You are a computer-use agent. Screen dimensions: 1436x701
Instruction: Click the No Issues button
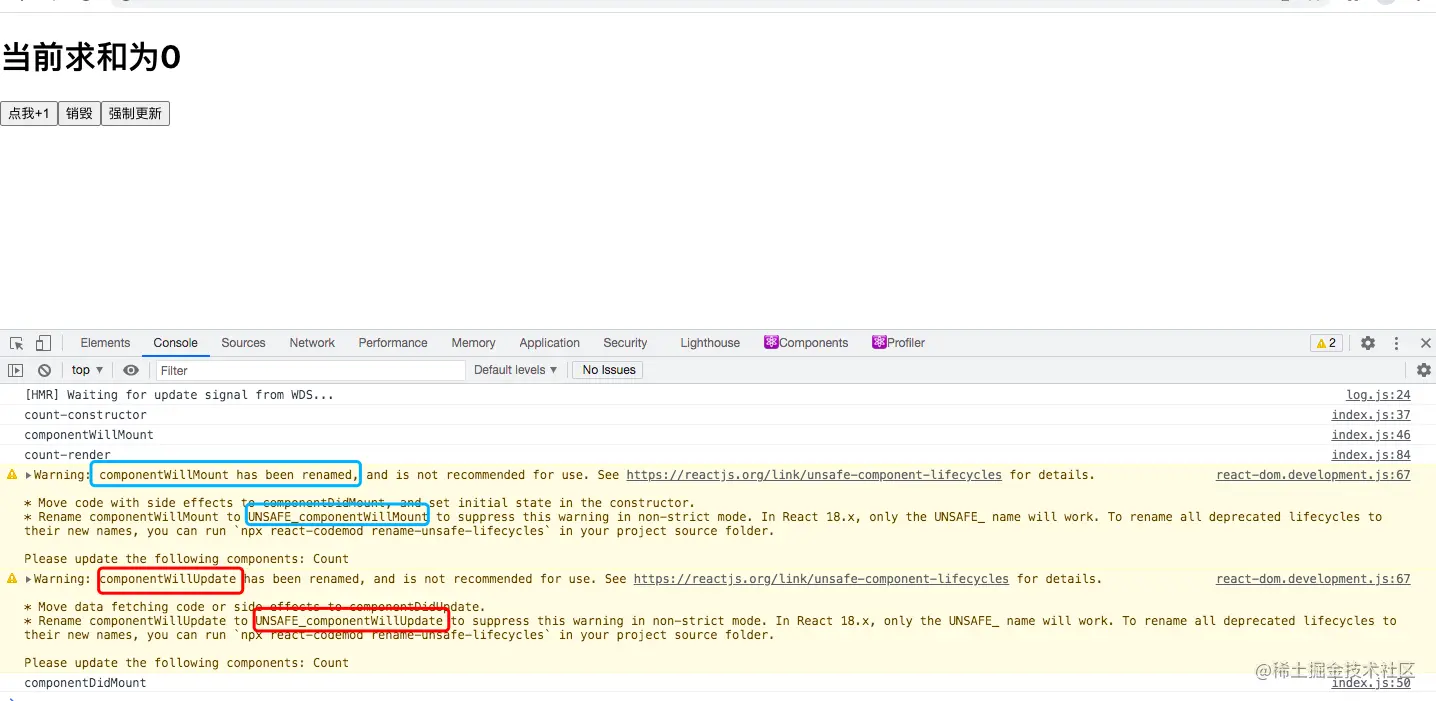tap(608, 370)
